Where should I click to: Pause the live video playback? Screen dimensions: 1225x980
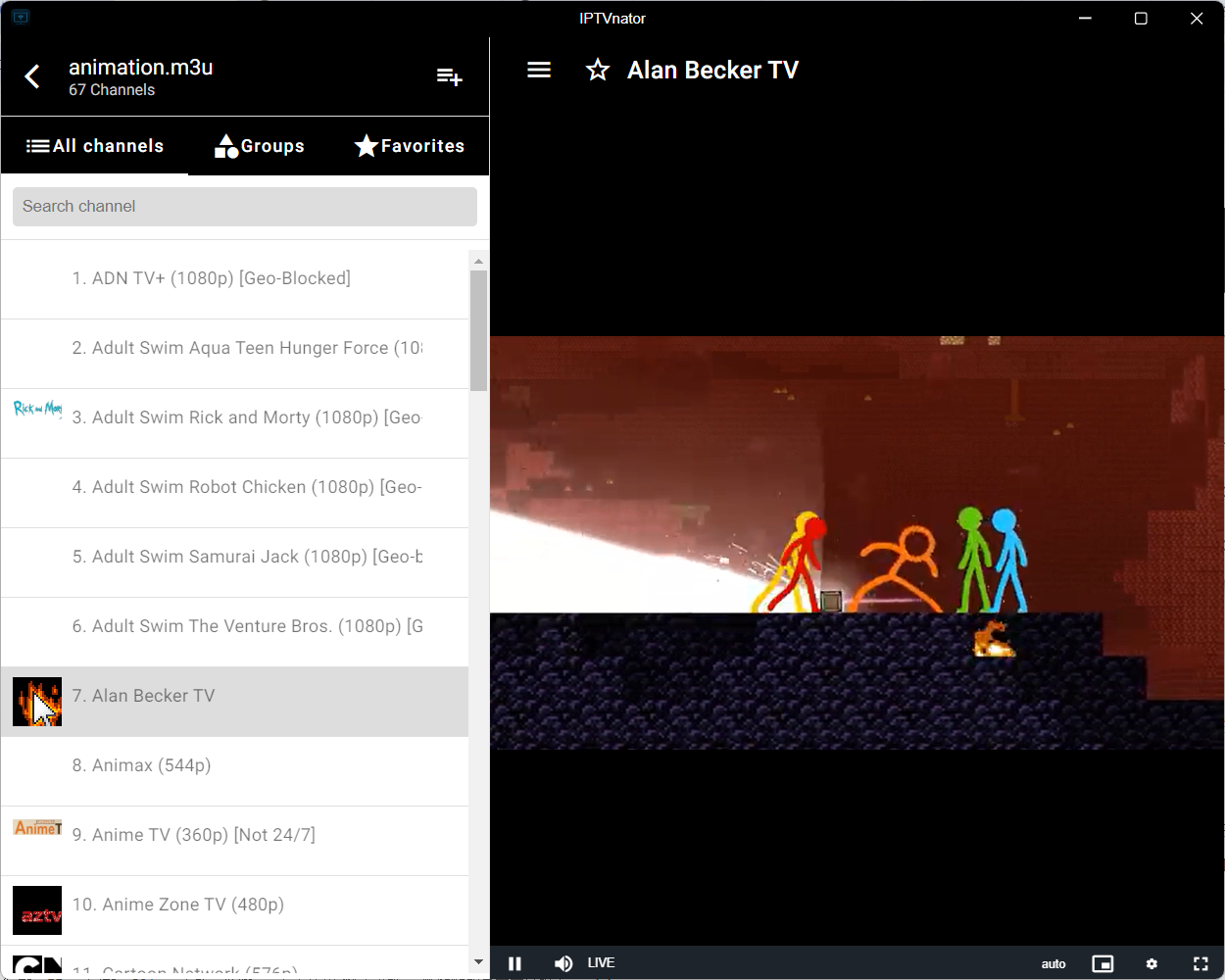pos(514,963)
